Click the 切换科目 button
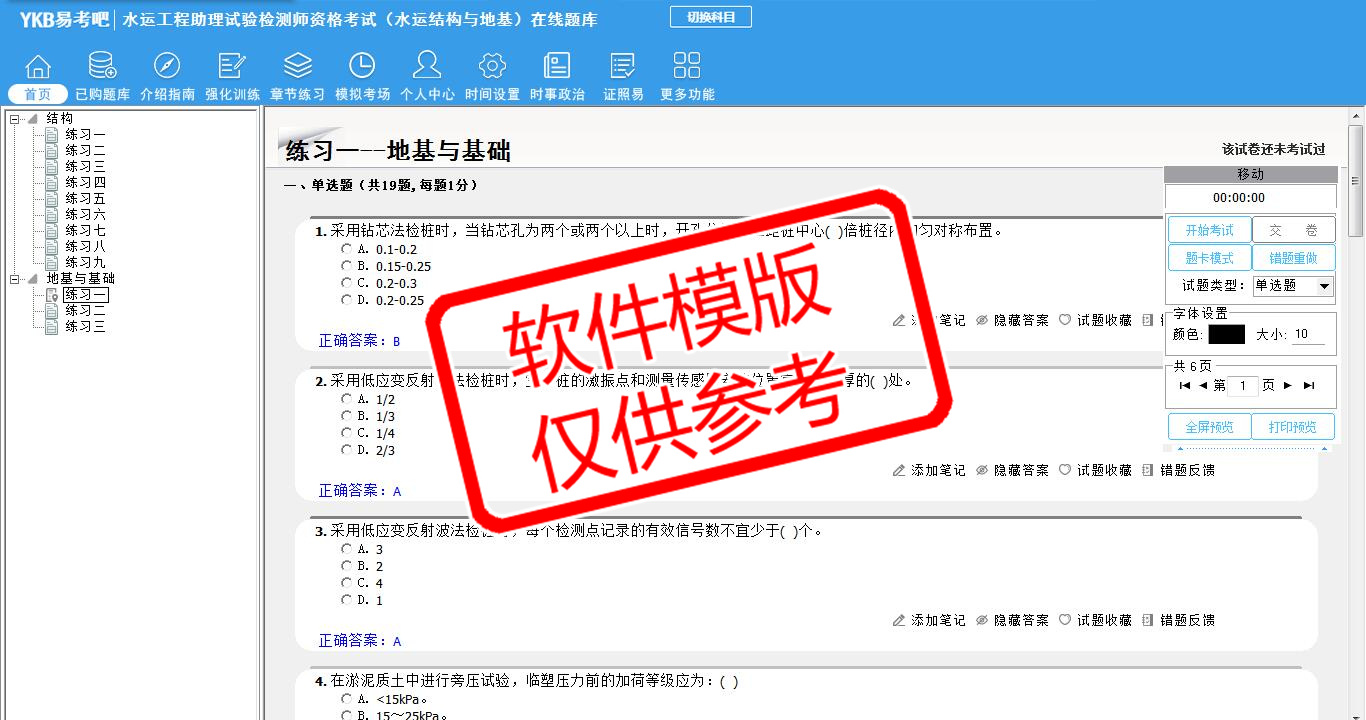This screenshot has width=1366, height=720. click(710, 17)
